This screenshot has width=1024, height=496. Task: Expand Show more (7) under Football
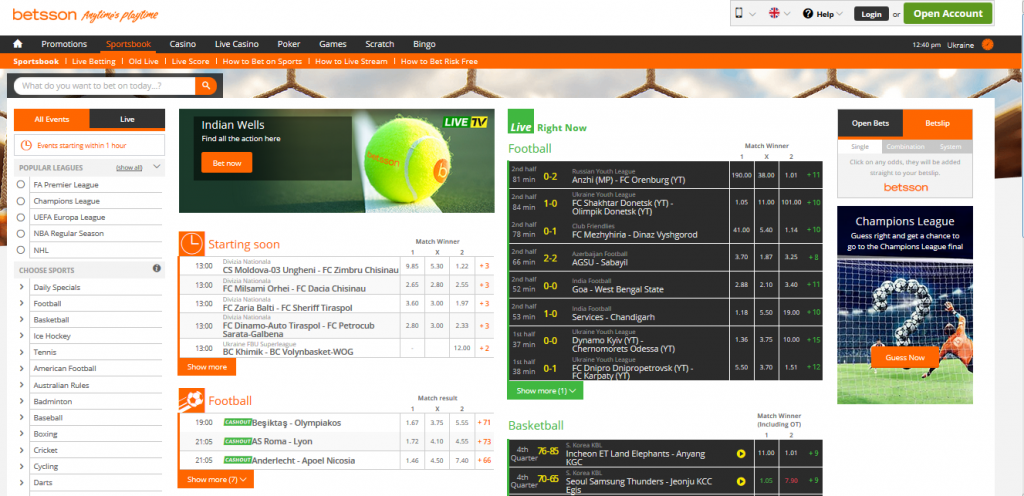(x=216, y=479)
